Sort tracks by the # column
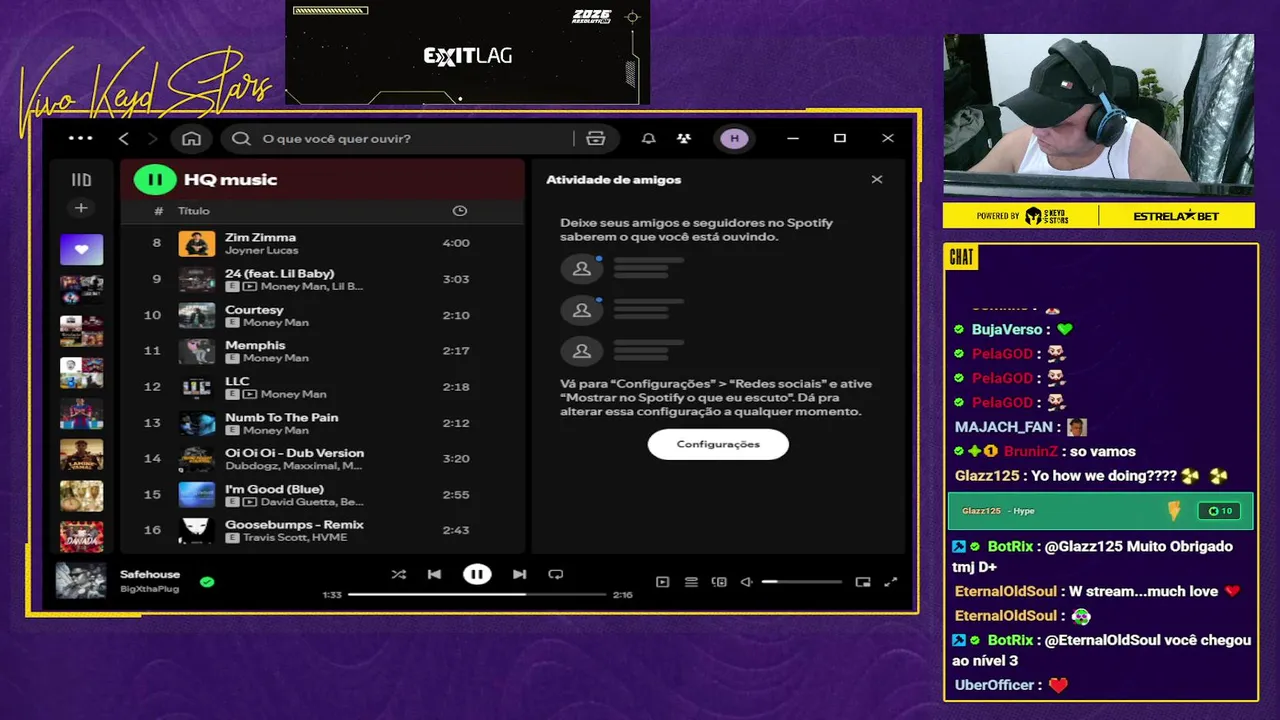The height and width of the screenshot is (720, 1280). click(158, 211)
